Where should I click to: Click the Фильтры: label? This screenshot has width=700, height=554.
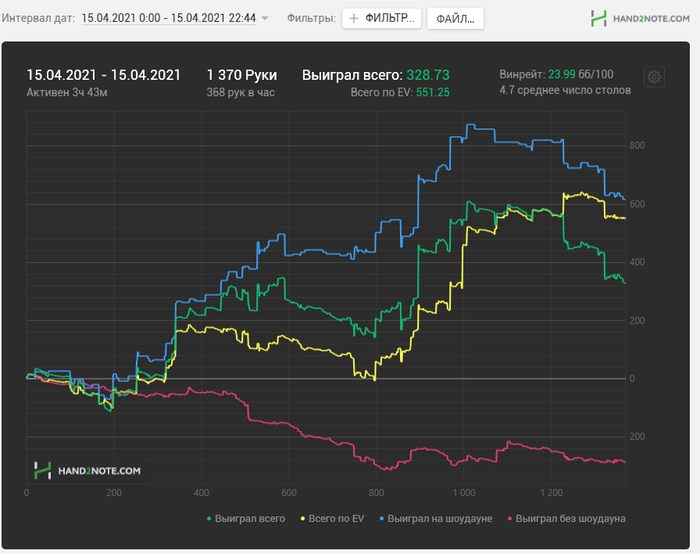pos(311,18)
